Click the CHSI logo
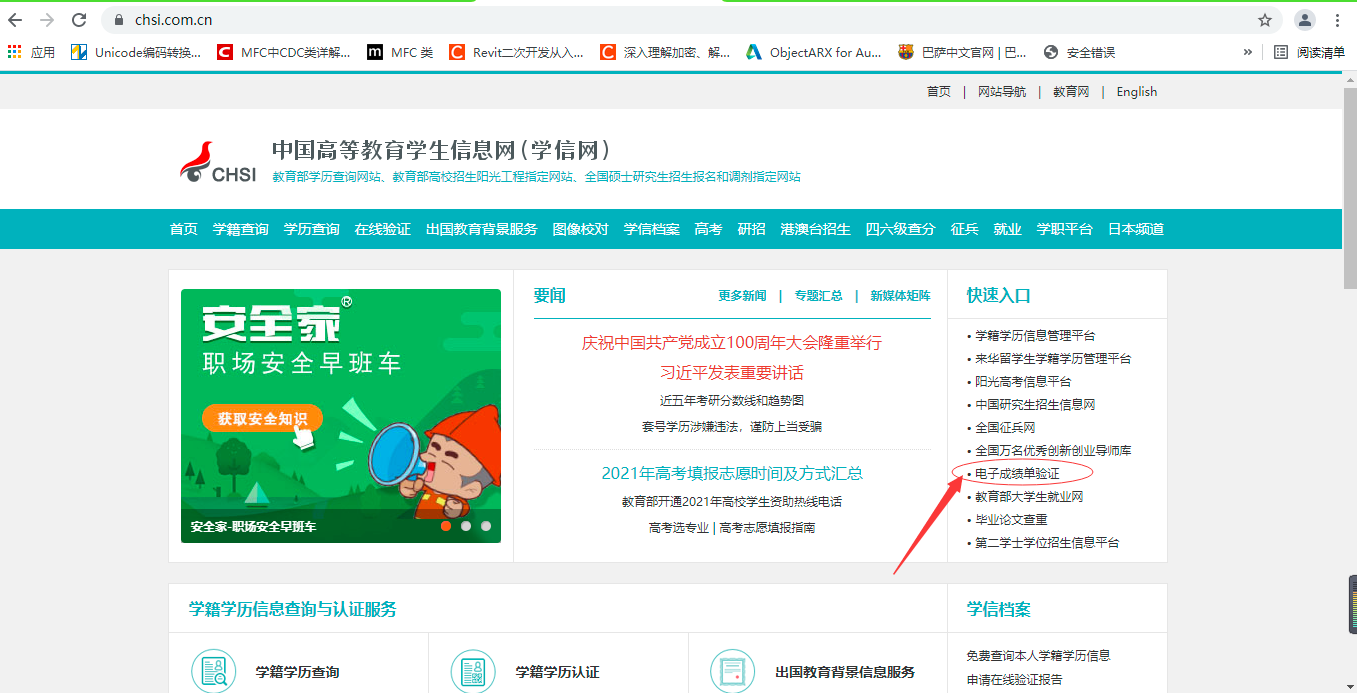The image size is (1357, 693). [x=218, y=164]
